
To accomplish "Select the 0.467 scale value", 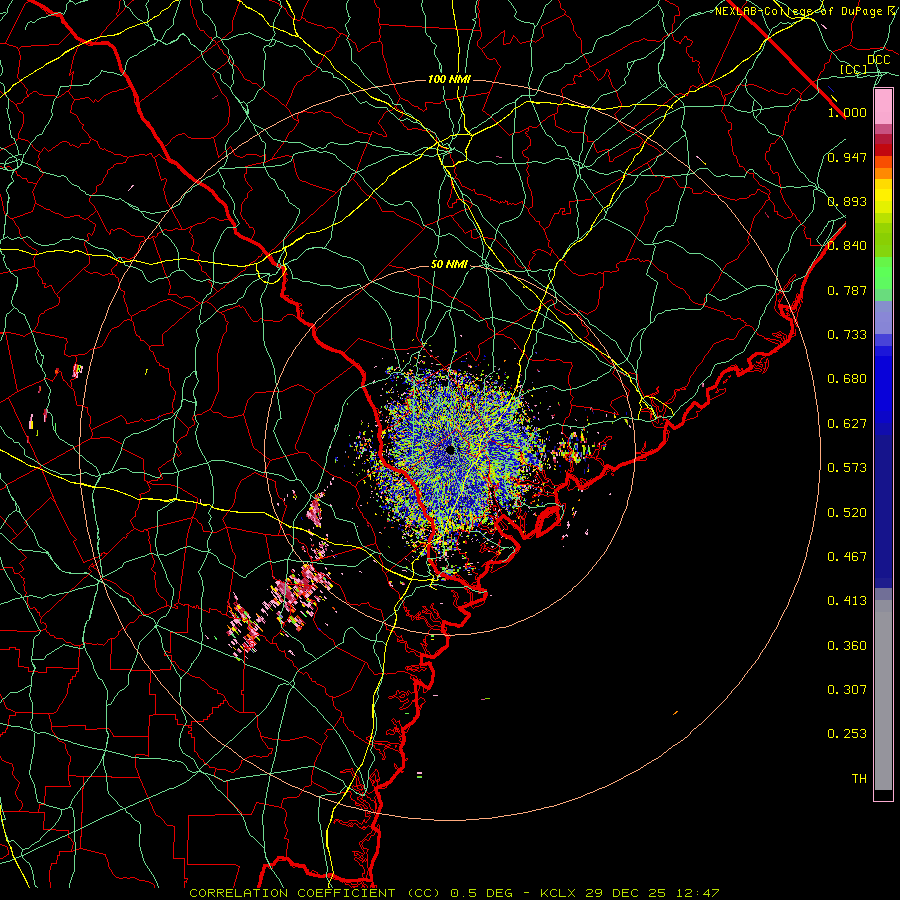I will [x=847, y=557].
